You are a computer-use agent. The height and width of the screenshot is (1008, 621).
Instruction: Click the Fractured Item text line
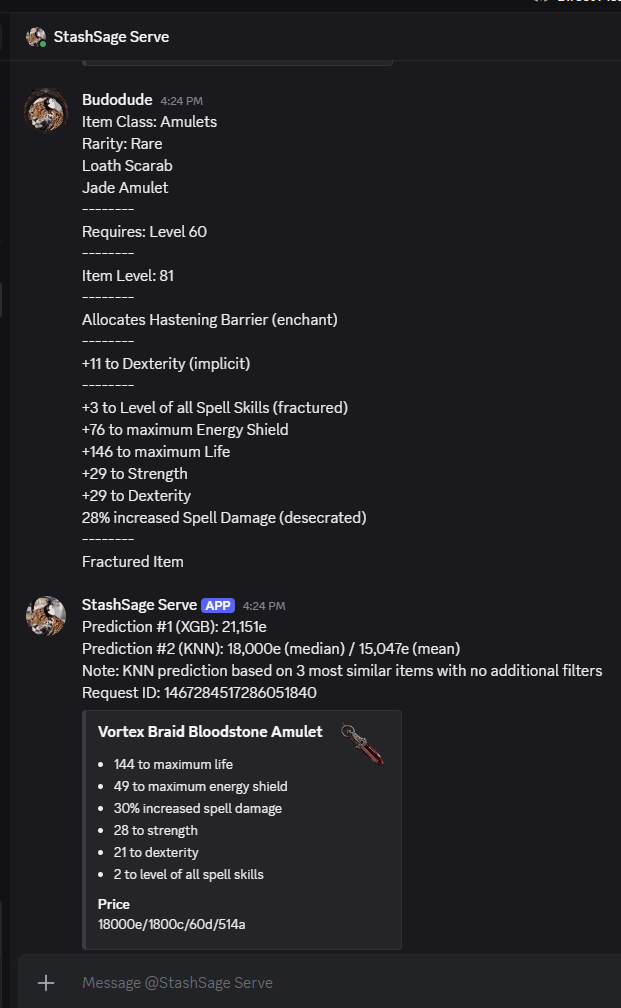(133, 562)
